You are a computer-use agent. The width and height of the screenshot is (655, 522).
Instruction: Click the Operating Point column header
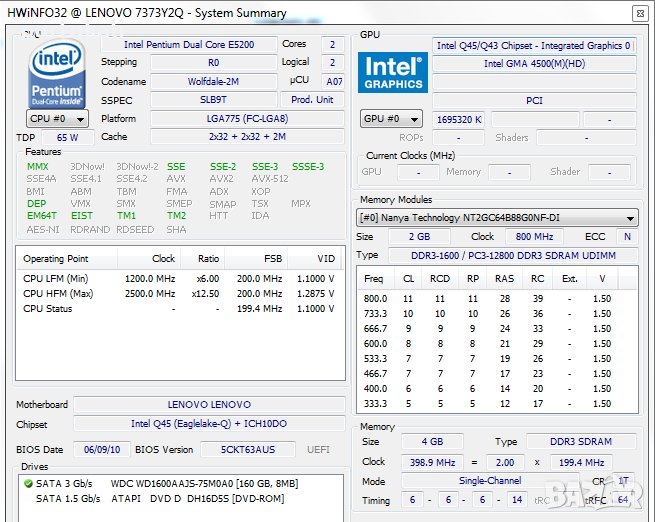tap(57, 258)
